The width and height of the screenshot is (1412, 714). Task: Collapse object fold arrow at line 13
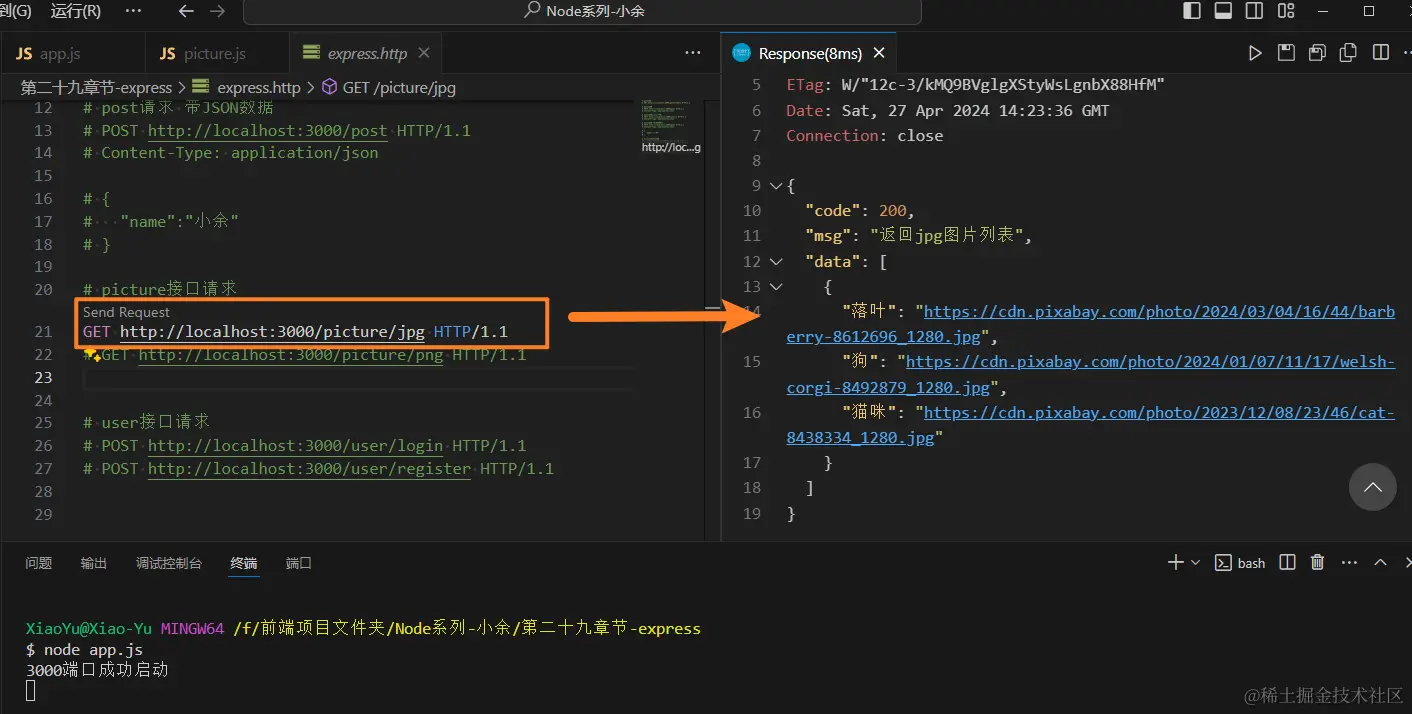(776, 286)
